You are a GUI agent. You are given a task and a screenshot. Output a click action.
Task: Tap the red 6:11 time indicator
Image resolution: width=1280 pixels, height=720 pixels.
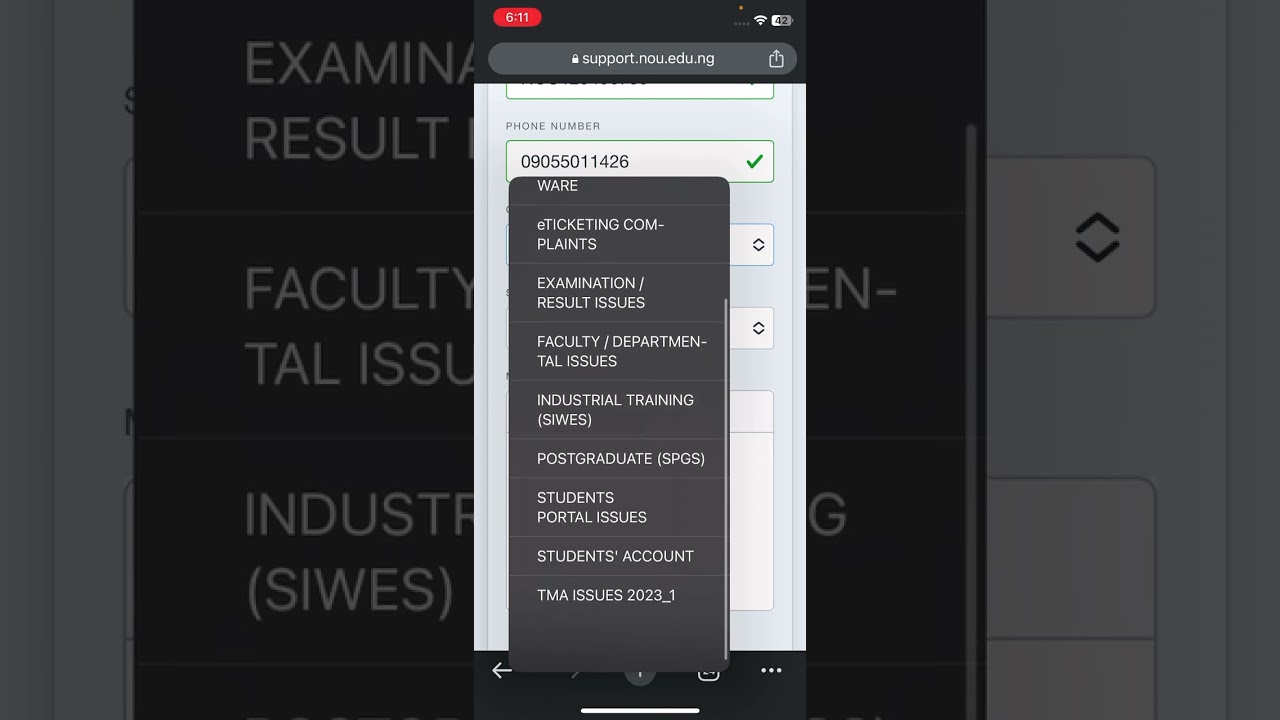coord(517,17)
